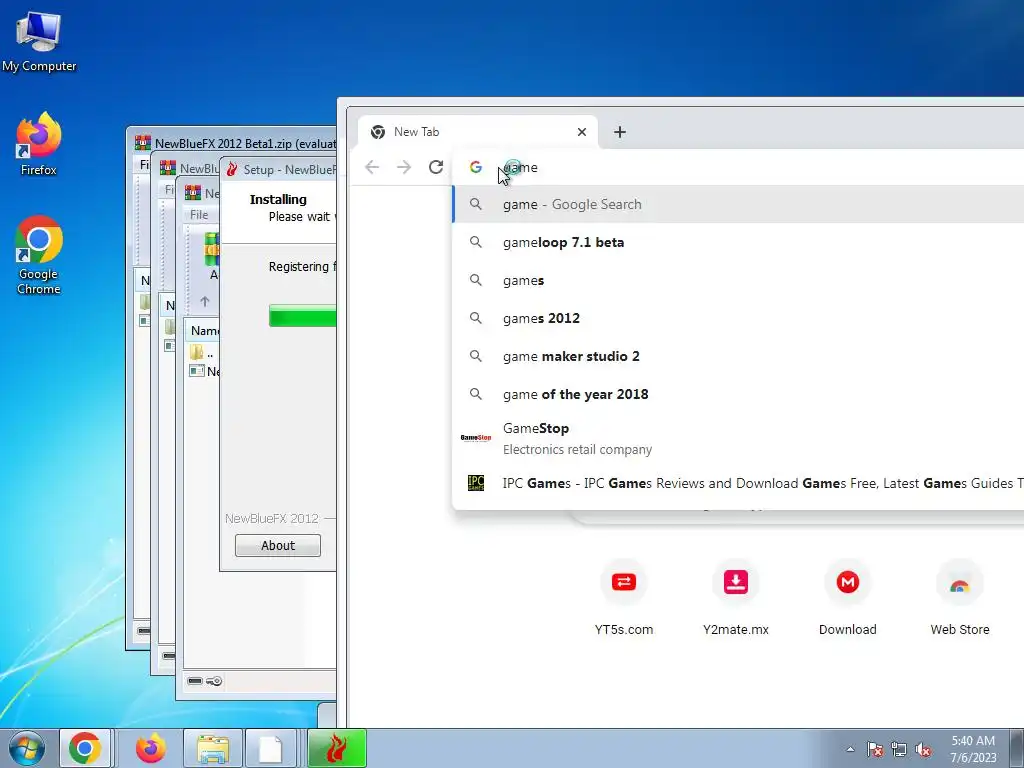Screen dimensions: 1024x768
Task: Go back in Chrome
Action: click(372, 167)
